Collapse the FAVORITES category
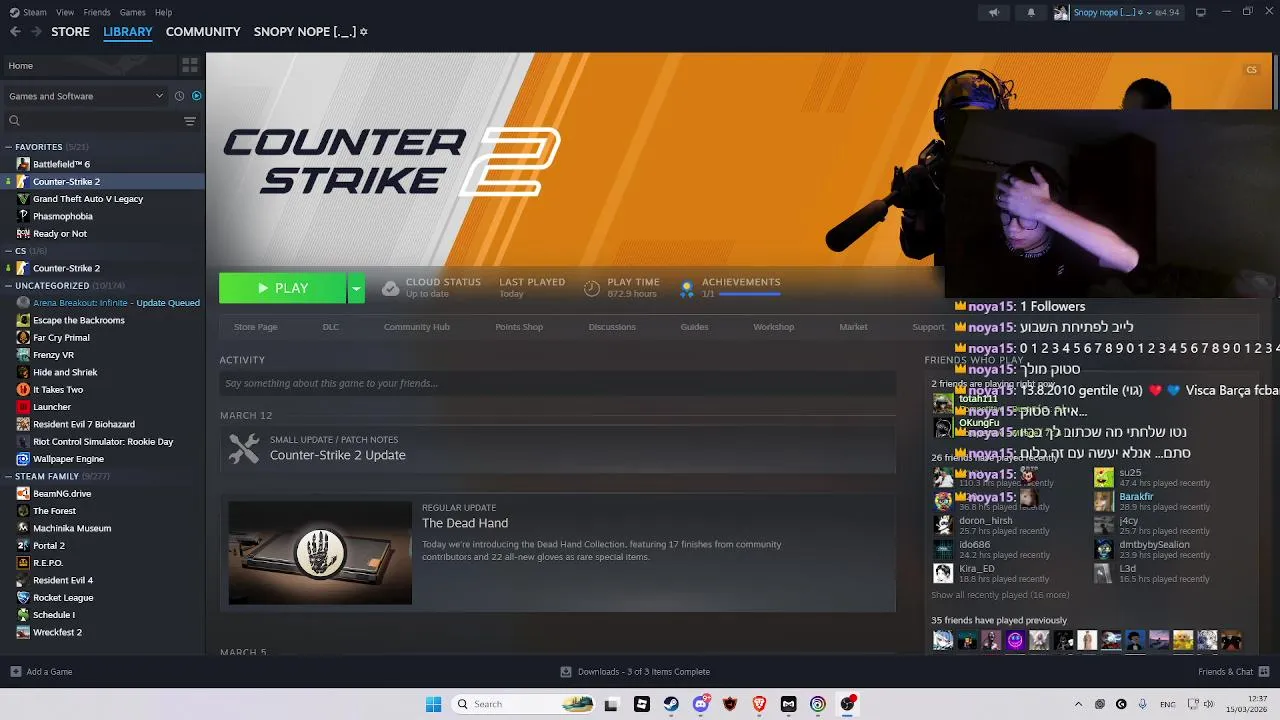The image size is (1280, 720). 9,147
